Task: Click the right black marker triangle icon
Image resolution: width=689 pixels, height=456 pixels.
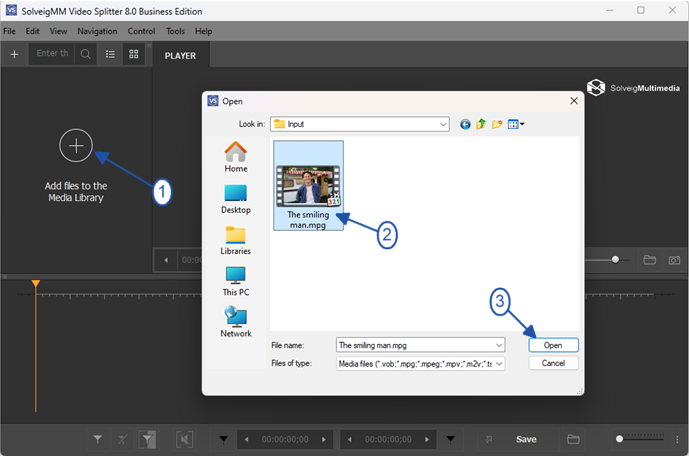Action: coord(451,439)
